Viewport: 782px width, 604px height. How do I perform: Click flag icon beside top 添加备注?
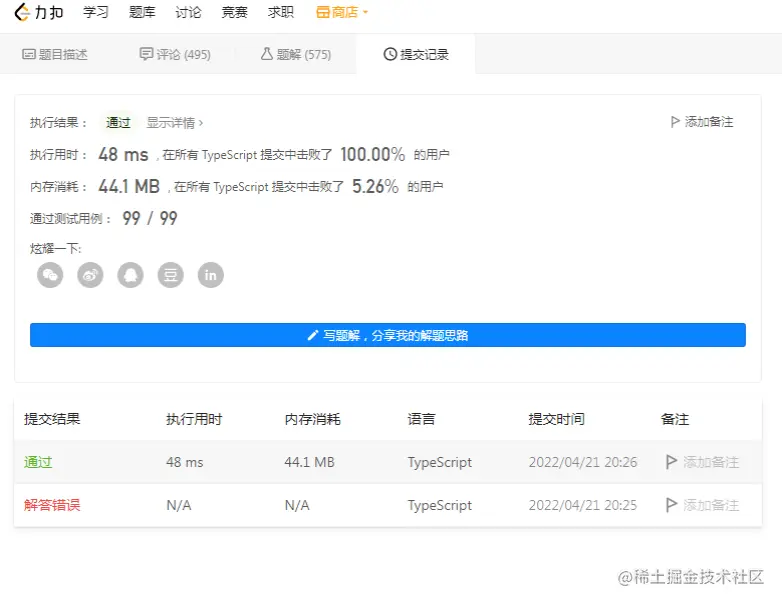tap(675, 122)
